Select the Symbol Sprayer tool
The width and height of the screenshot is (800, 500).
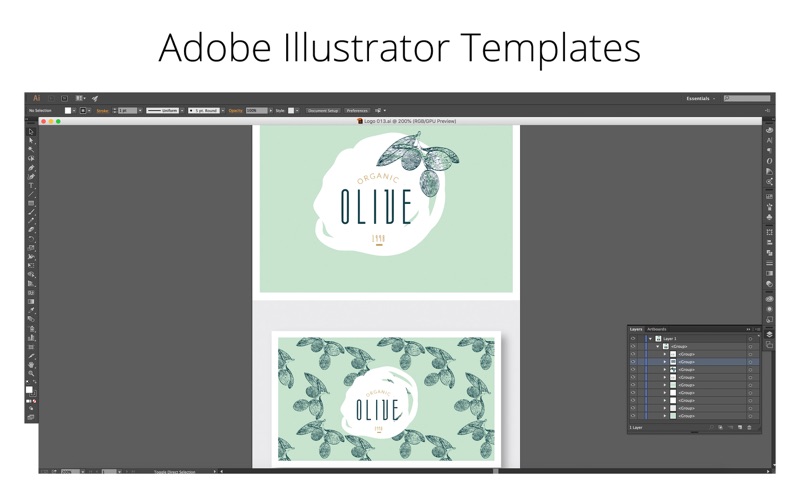[31, 329]
